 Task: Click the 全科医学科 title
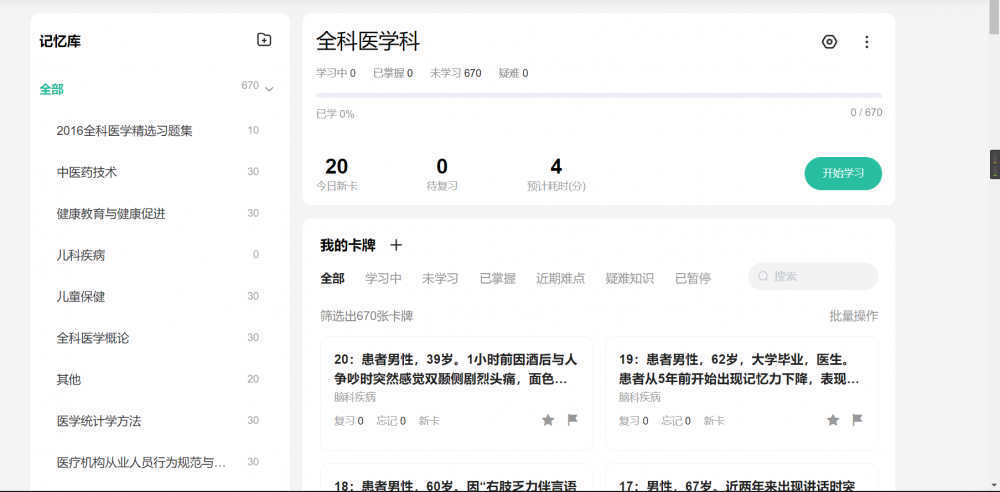coord(368,41)
